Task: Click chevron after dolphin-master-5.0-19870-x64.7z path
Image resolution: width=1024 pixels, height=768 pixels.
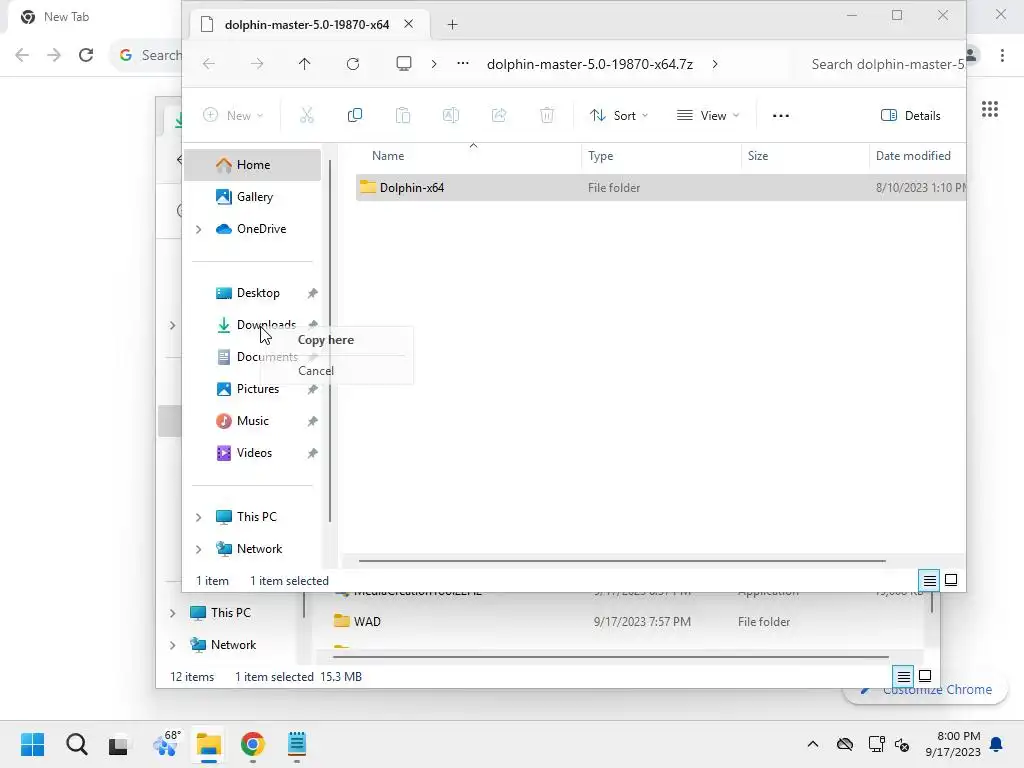Action: tap(715, 64)
